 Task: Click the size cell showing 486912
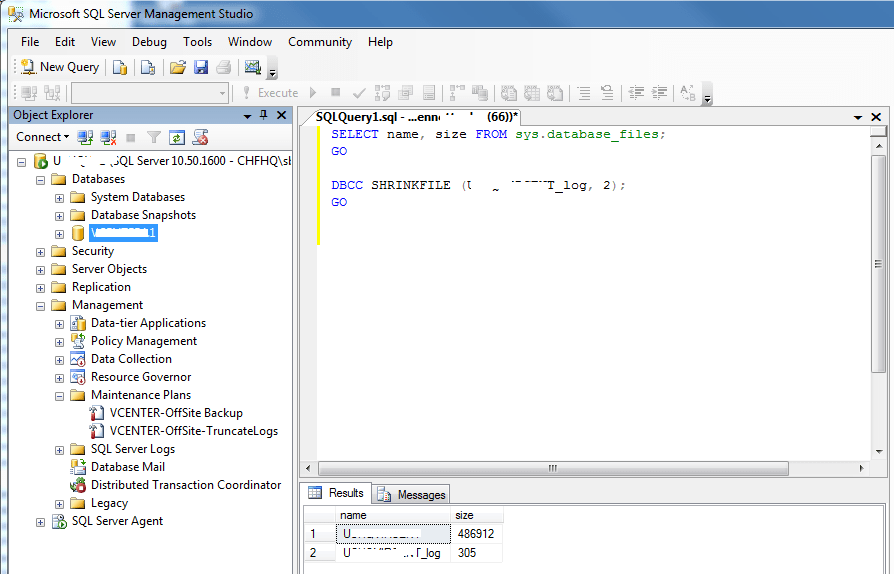click(x=476, y=534)
